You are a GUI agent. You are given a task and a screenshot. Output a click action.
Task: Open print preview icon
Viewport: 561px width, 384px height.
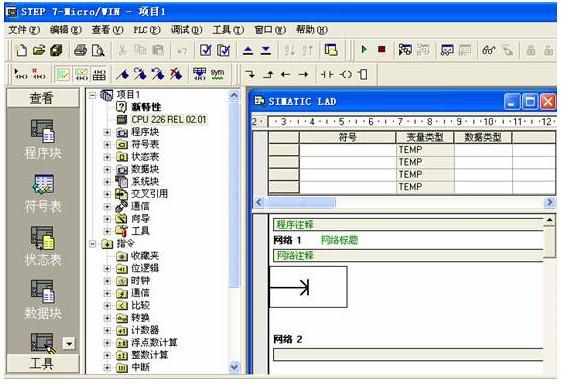[98, 50]
